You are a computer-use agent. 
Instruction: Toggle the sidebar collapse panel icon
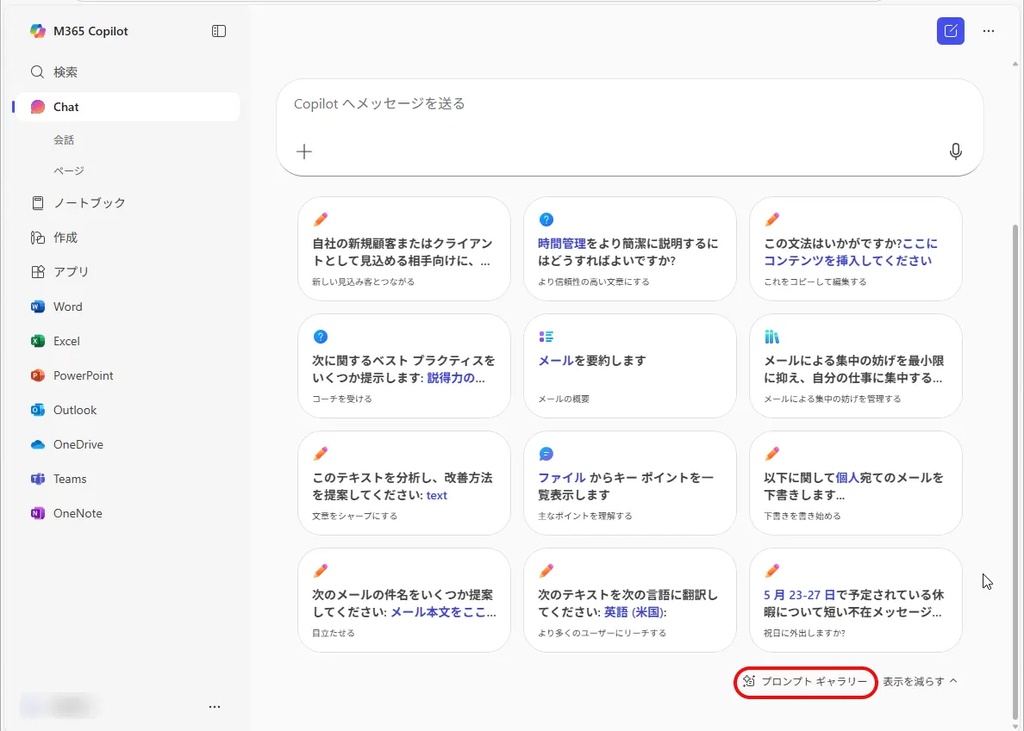(219, 31)
